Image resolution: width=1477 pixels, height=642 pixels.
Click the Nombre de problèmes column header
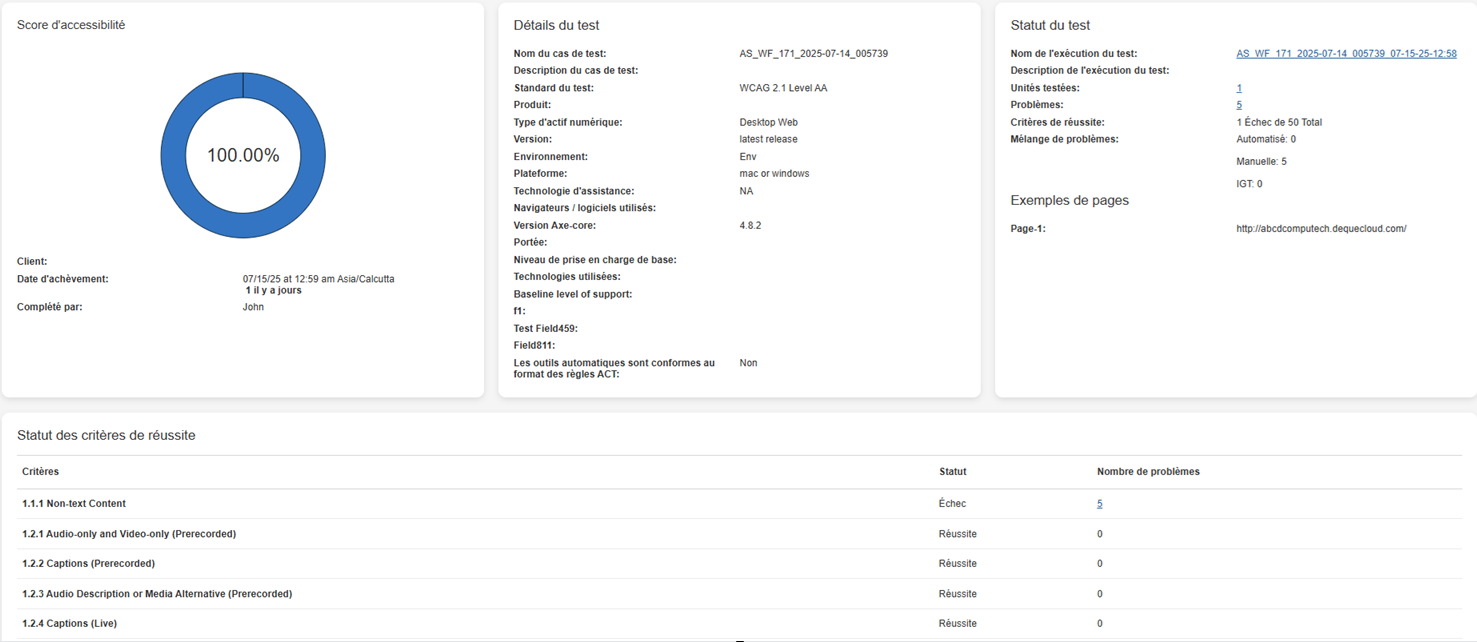point(1148,472)
